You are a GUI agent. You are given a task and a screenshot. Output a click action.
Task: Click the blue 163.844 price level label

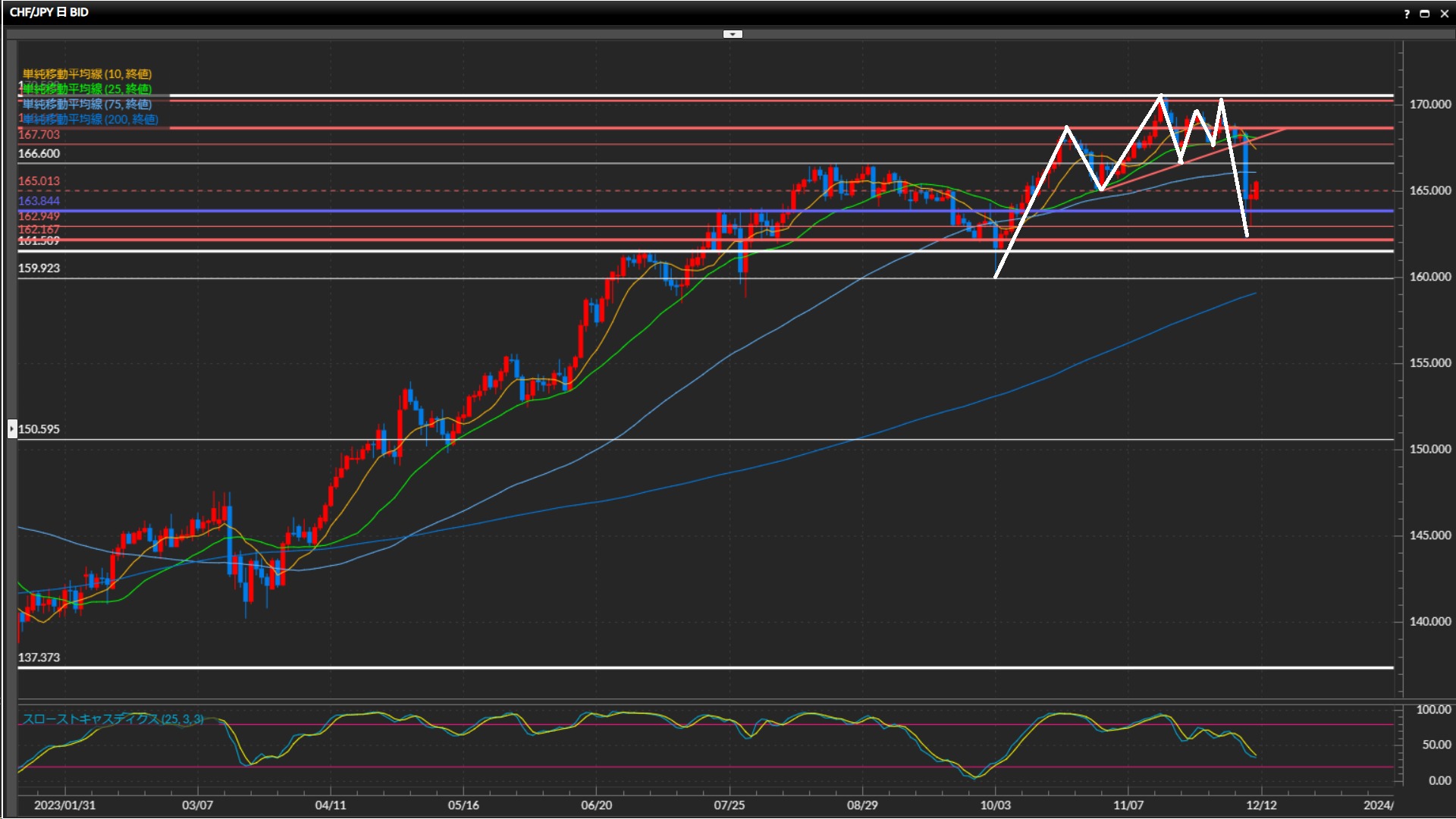pyautogui.click(x=39, y=201)
